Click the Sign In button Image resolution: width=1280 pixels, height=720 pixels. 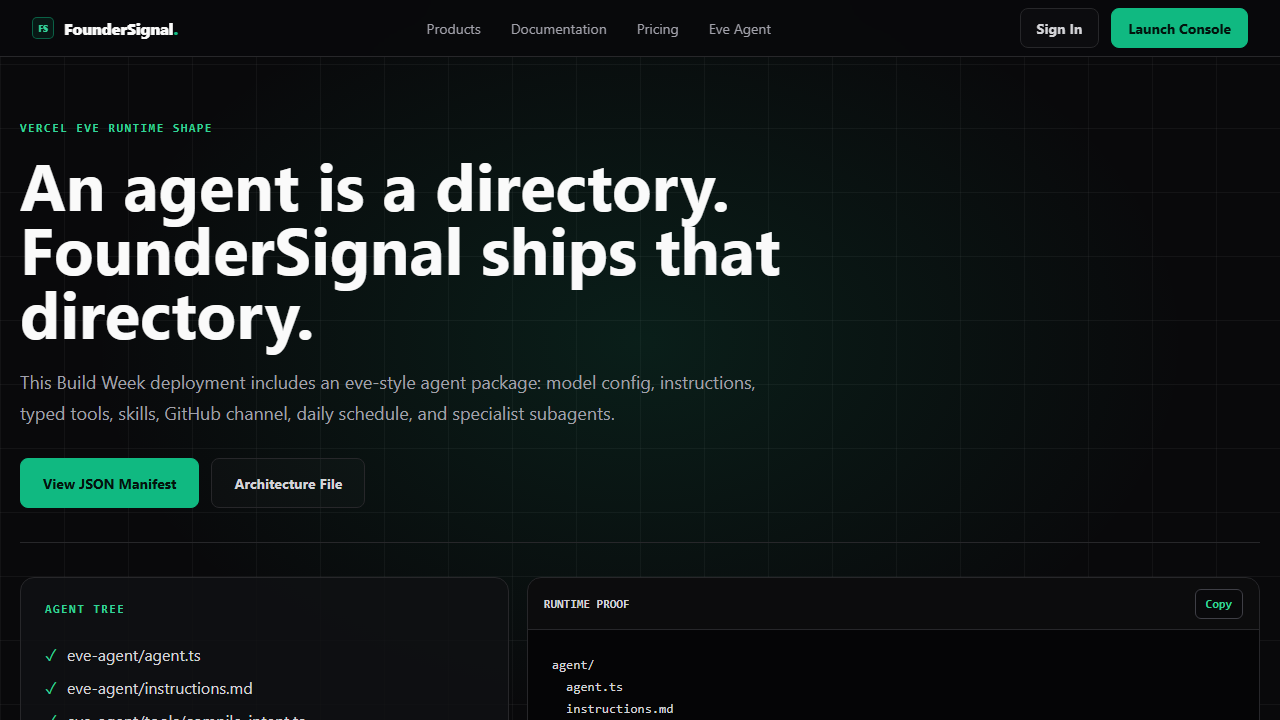click(1059, 28)
